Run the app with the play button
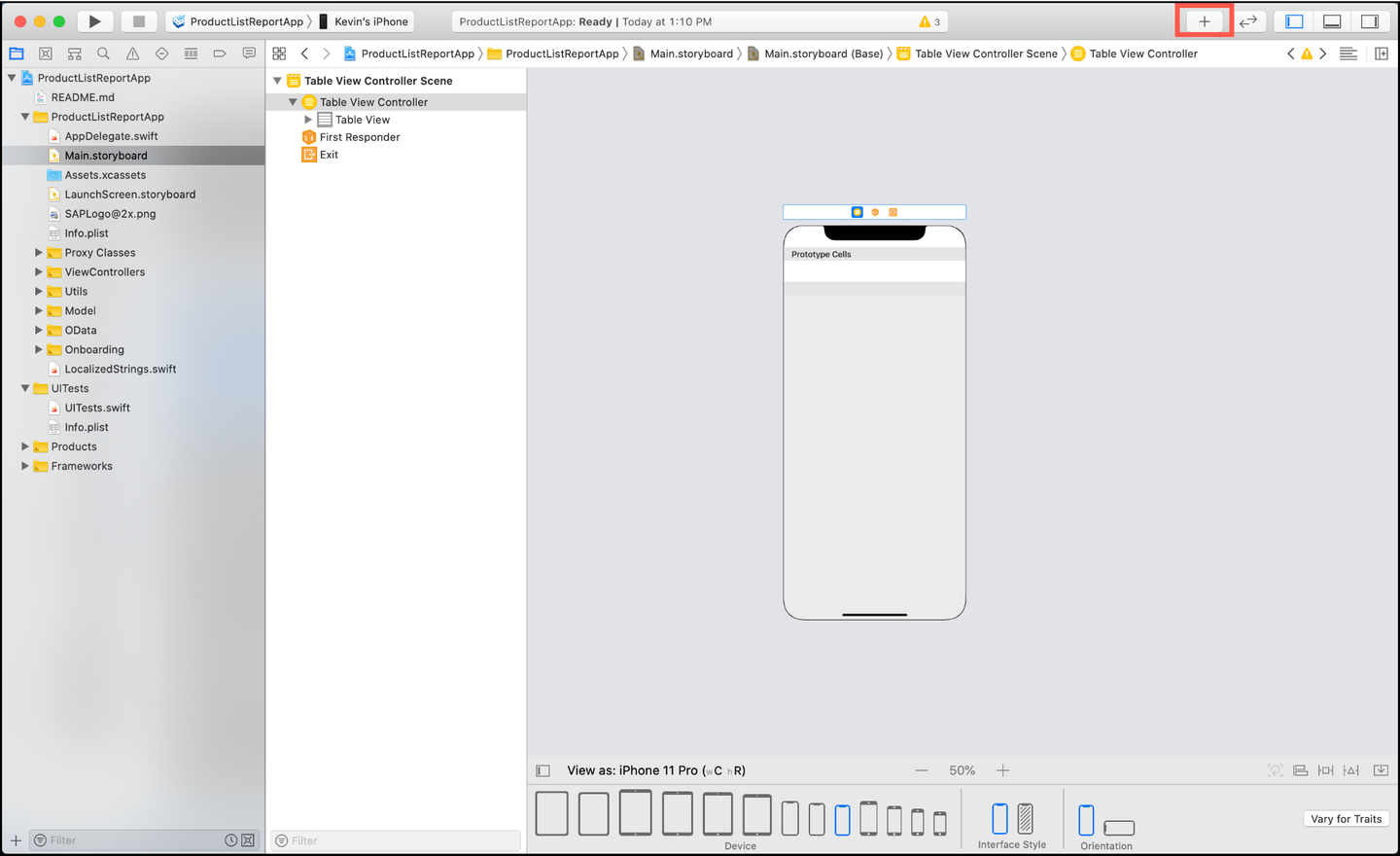The image size is (1400, 856). (94, 21)
